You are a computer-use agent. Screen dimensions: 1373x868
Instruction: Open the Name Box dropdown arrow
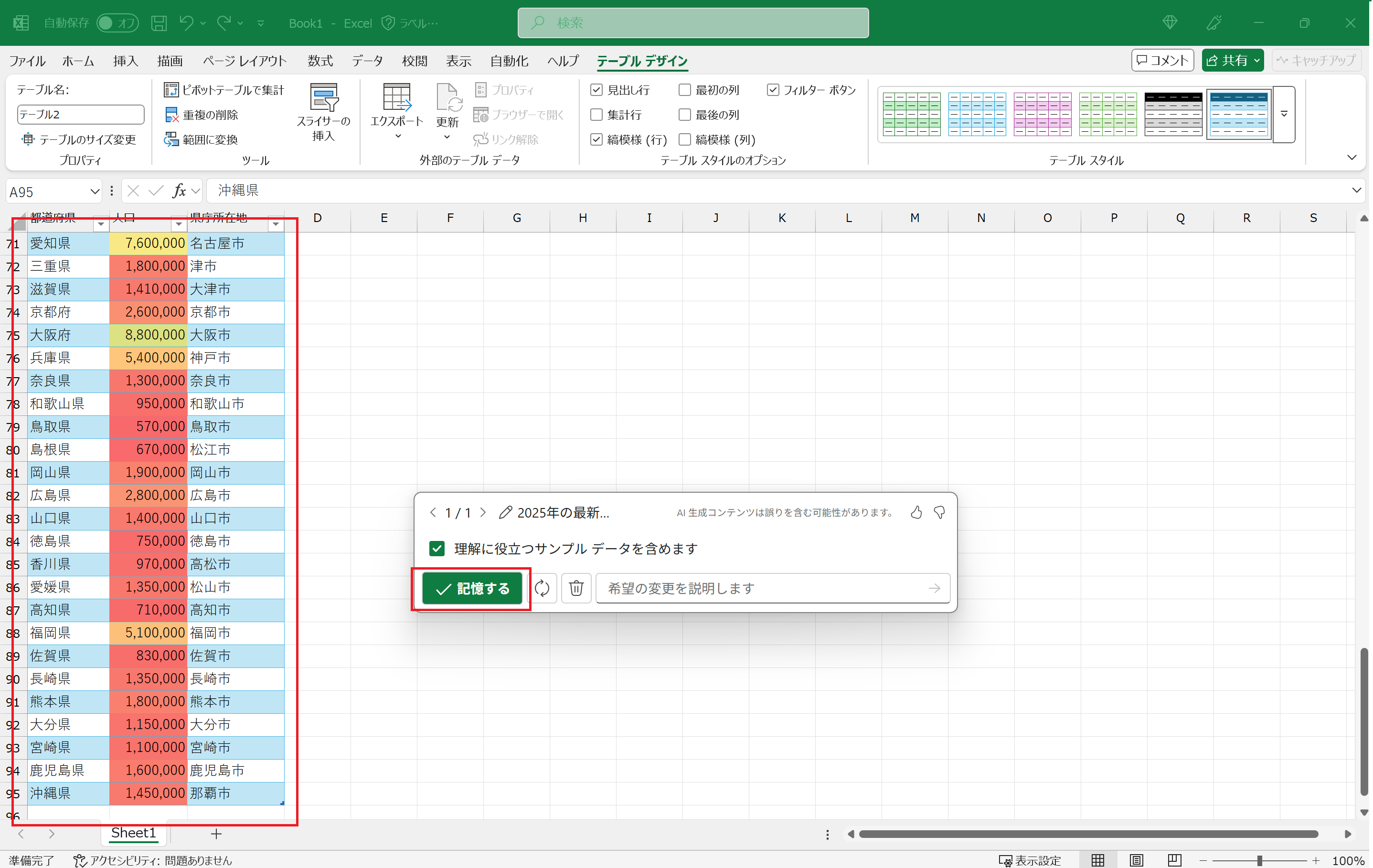[95, 191]
